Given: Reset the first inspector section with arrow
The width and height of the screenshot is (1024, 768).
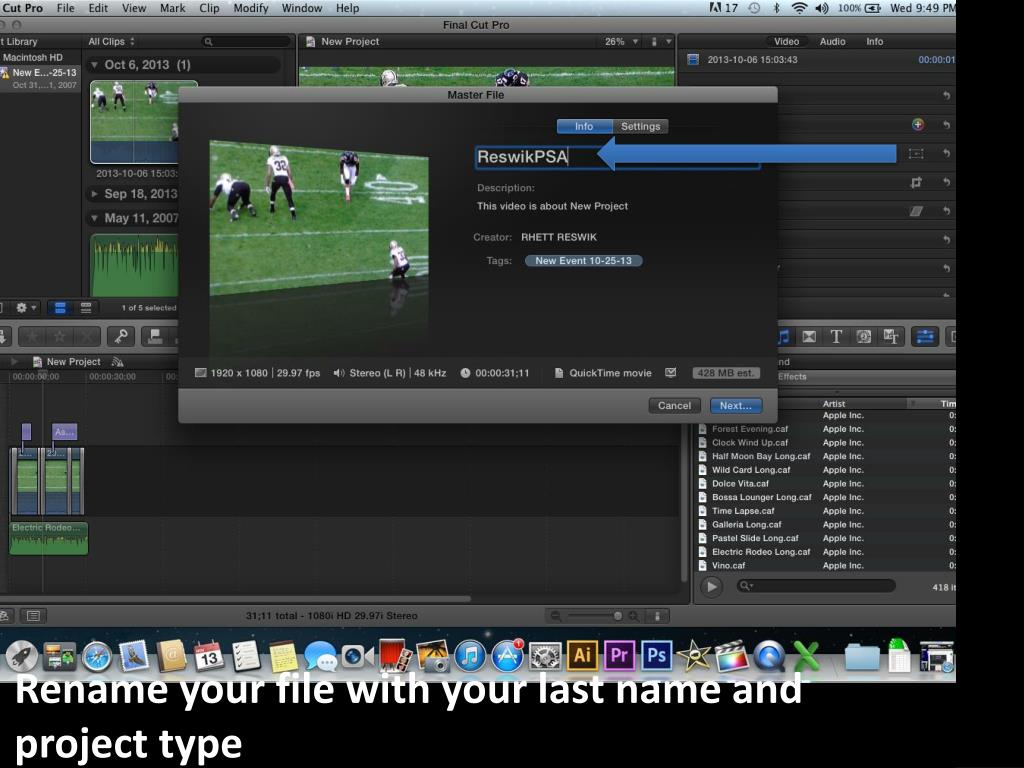Looking at the screenshot, I should click(946, 95).
